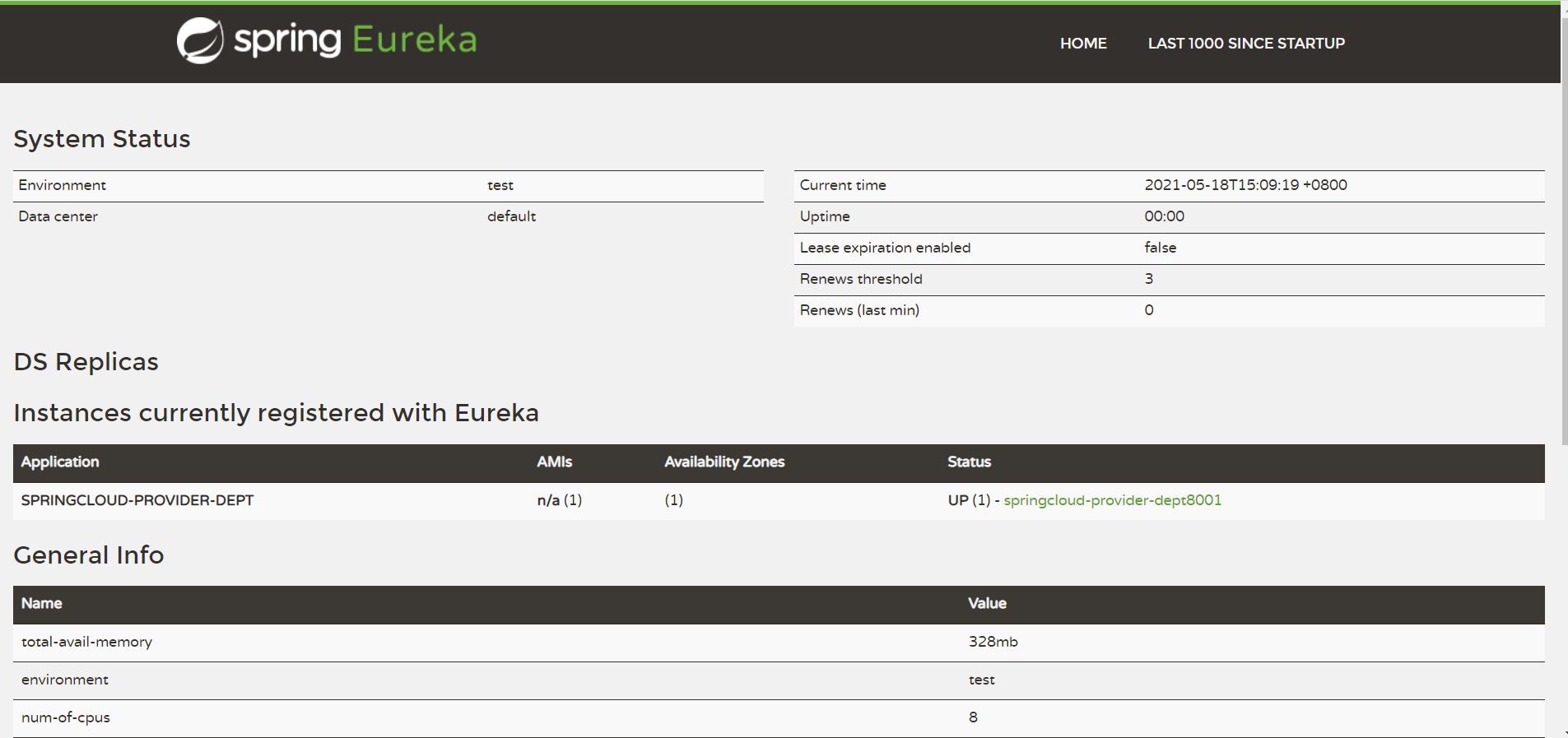Click the Spring leaf logo icon
The image size is (1568, 738).
[x=200, y=40]
